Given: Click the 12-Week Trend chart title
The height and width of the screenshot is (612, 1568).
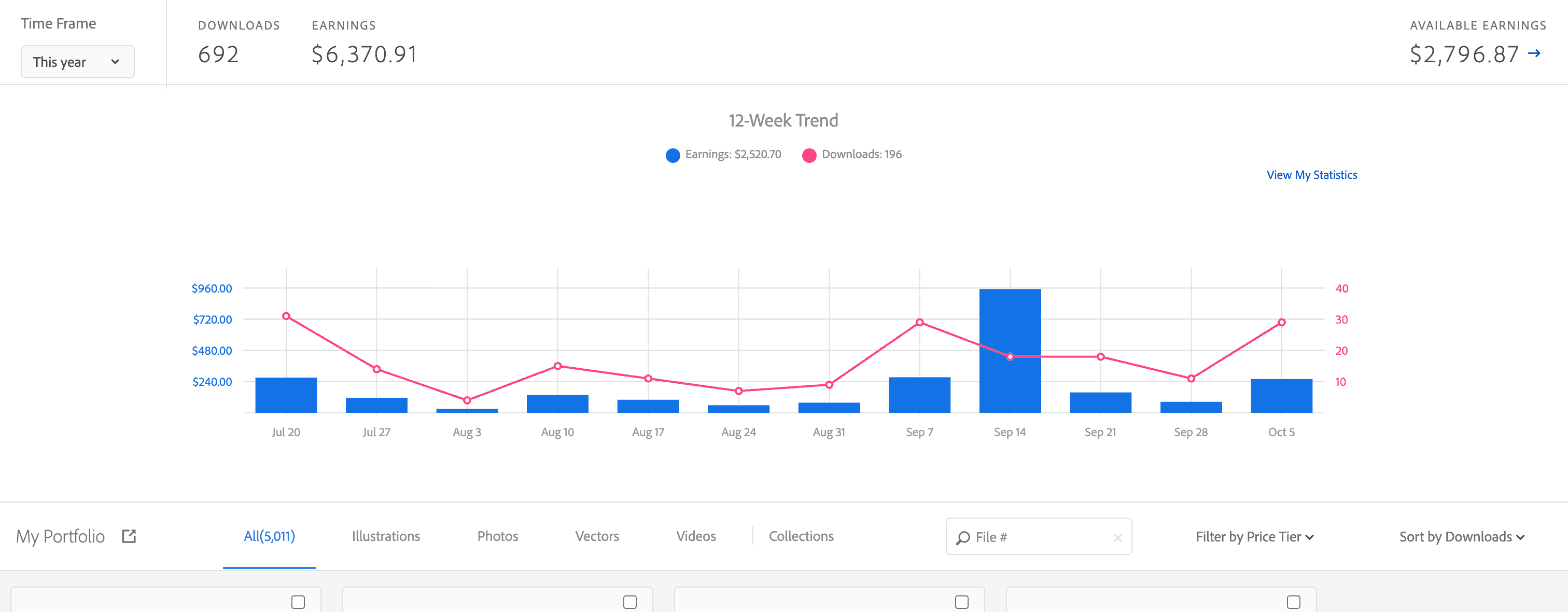Looking at the screenshot, I should 784,120.
